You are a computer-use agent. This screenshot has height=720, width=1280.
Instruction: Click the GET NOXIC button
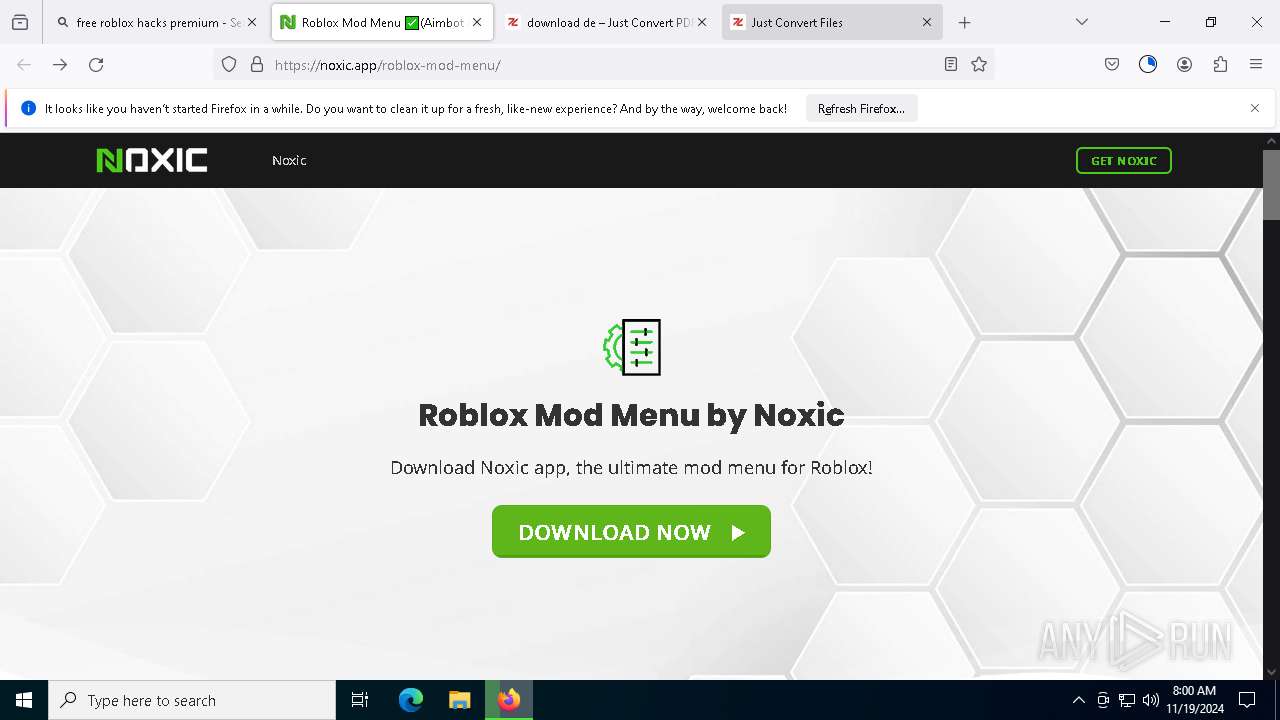pos(1124,160)
